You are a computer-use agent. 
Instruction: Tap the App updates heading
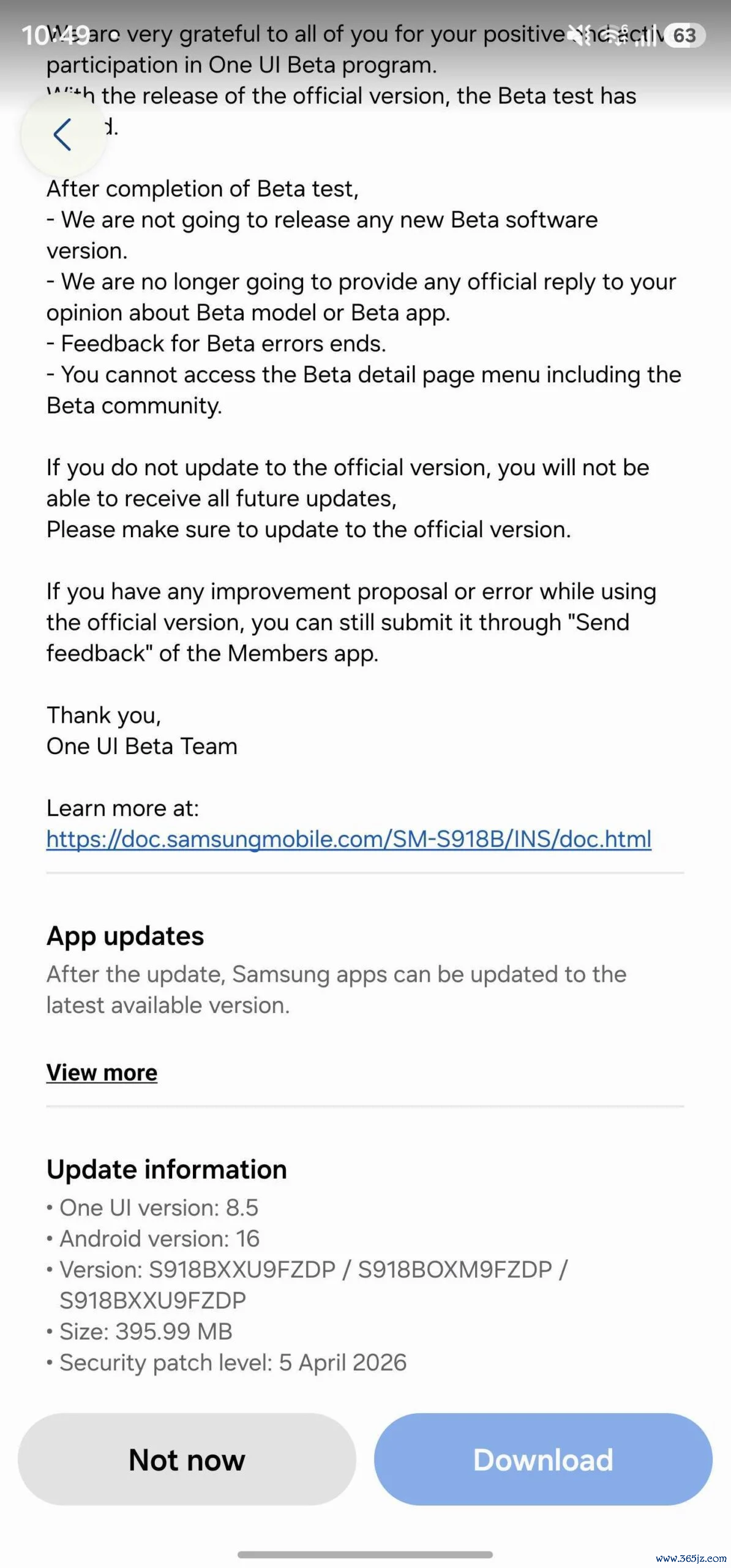[x=125, y=936]
